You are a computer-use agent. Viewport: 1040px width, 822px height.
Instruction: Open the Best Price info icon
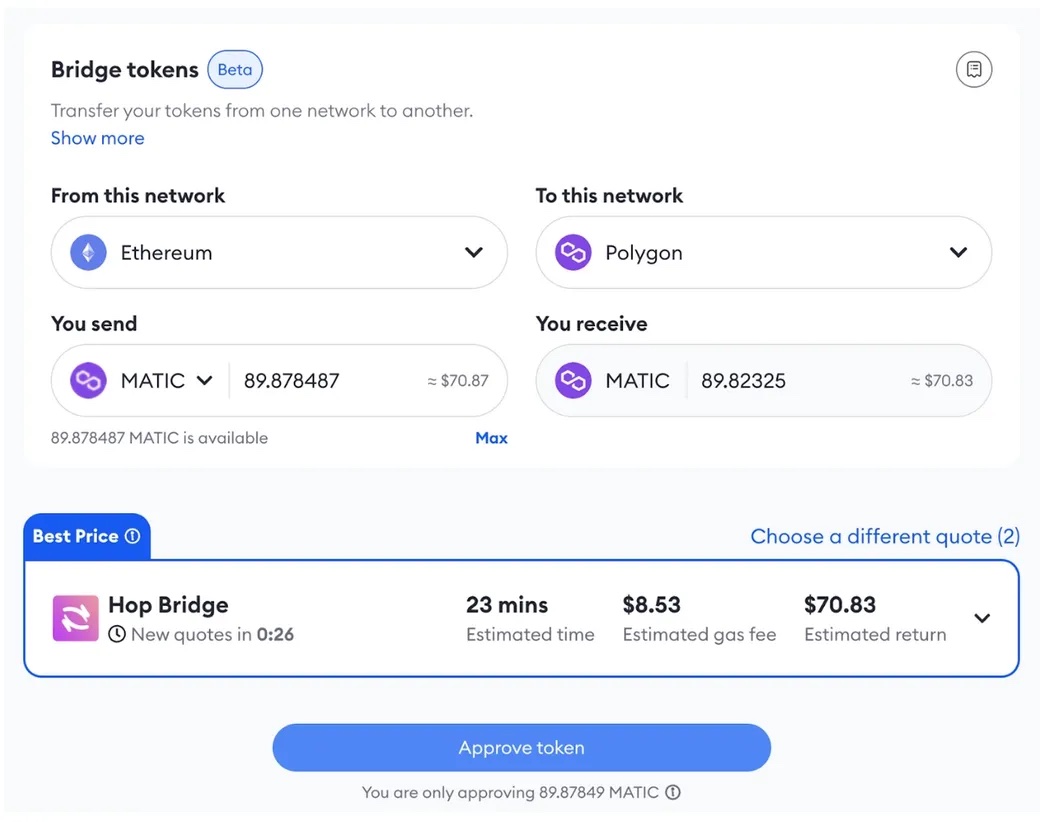133,536
